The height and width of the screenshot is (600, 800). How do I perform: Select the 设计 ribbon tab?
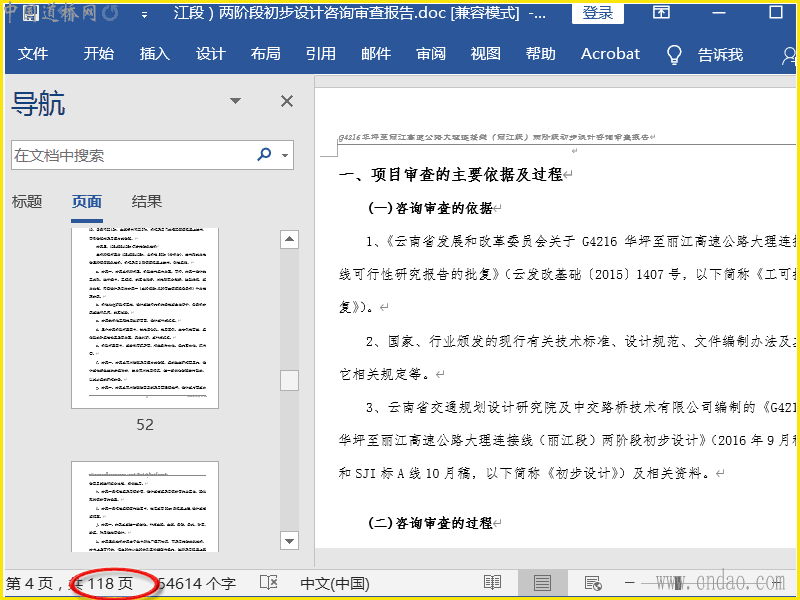click(211, 54)
